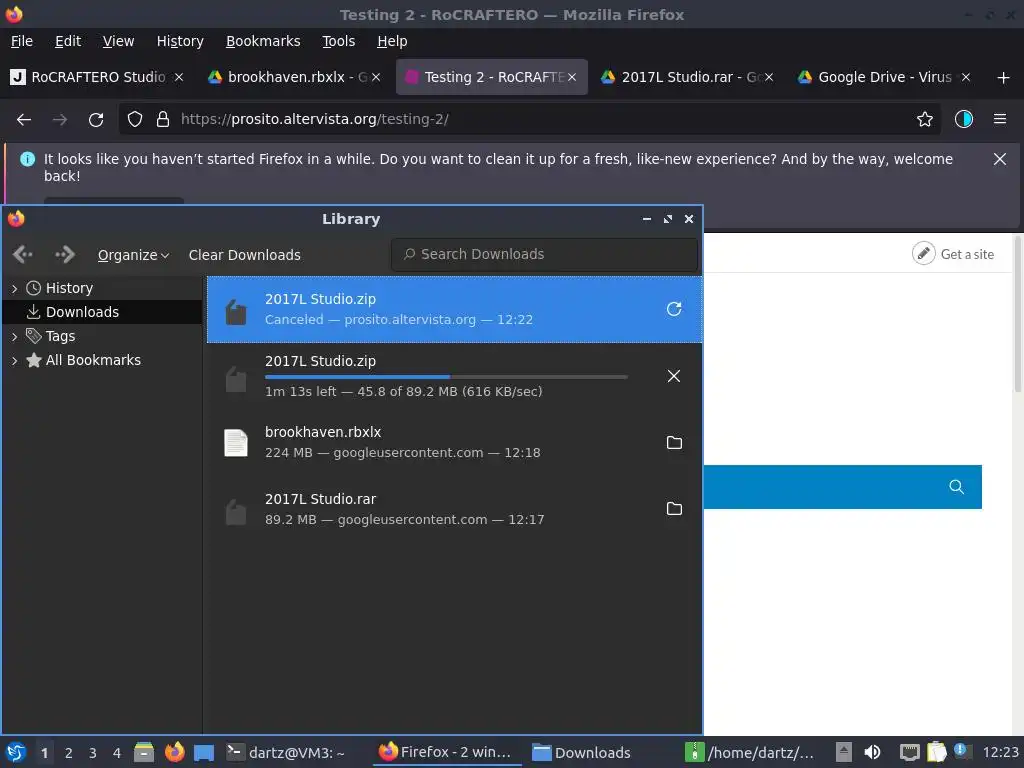
Task: Click the Get a site pencil icon
Action: pyautogui.click(x=923, y=253)
